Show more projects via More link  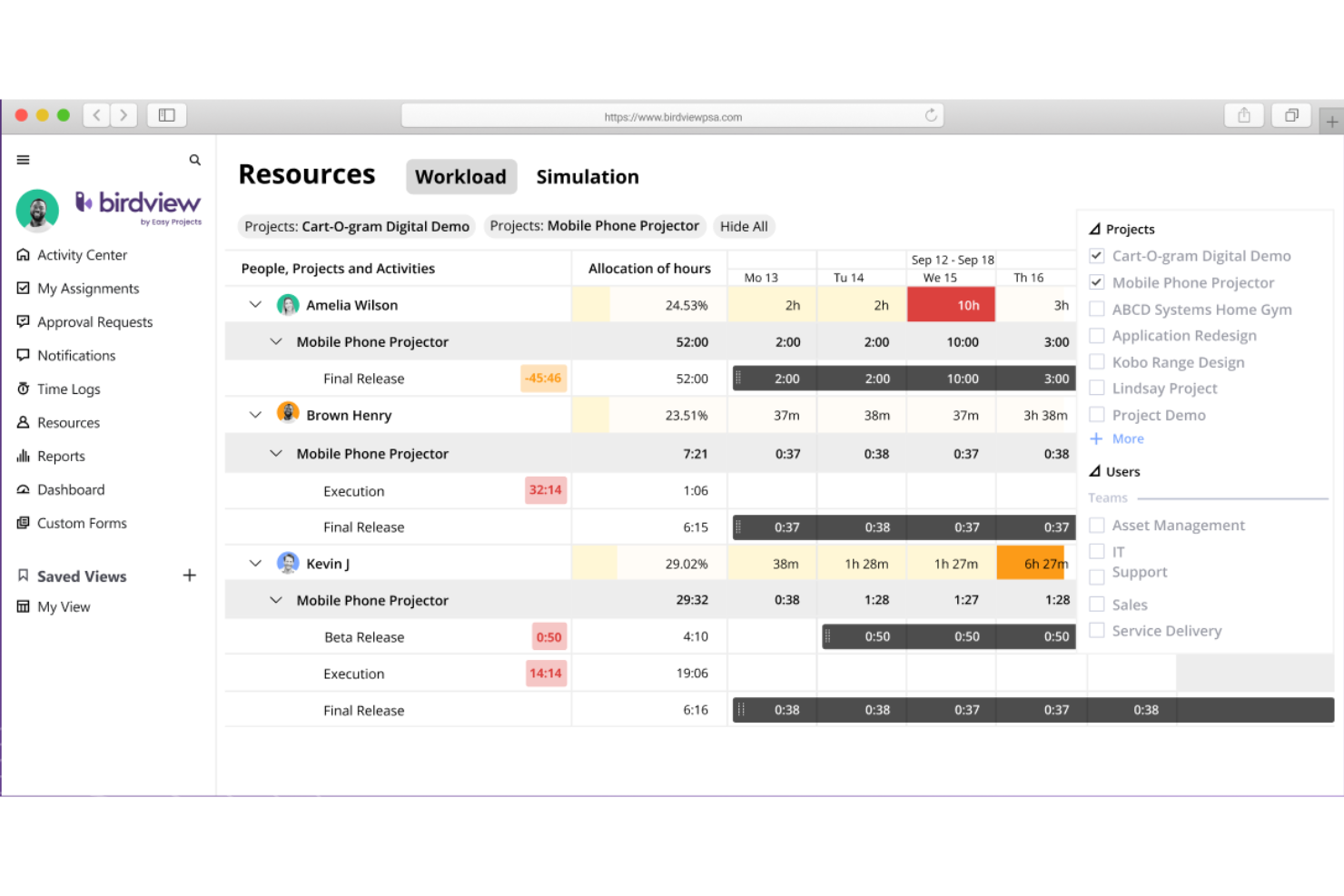[1127, 439]
